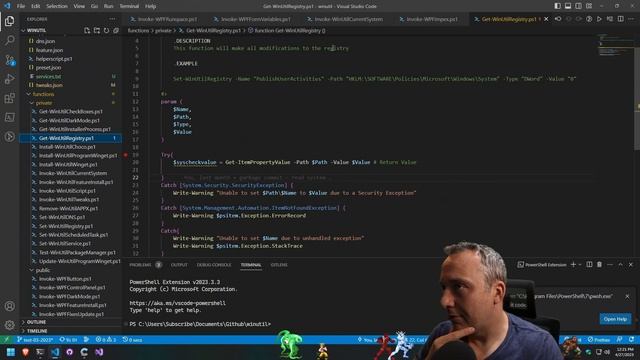
Task: Open the Explorer view in the activity bar
Action: [x=9, y=21]
